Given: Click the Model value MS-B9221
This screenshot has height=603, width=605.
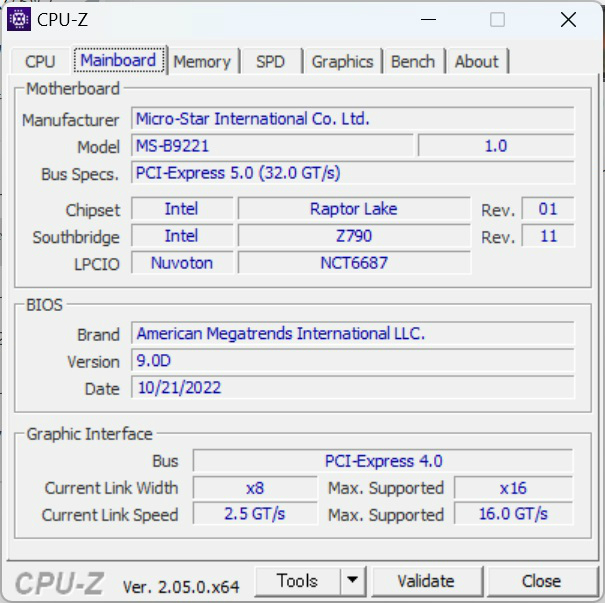Looking at the screenshot, I should tap(272, 146).
